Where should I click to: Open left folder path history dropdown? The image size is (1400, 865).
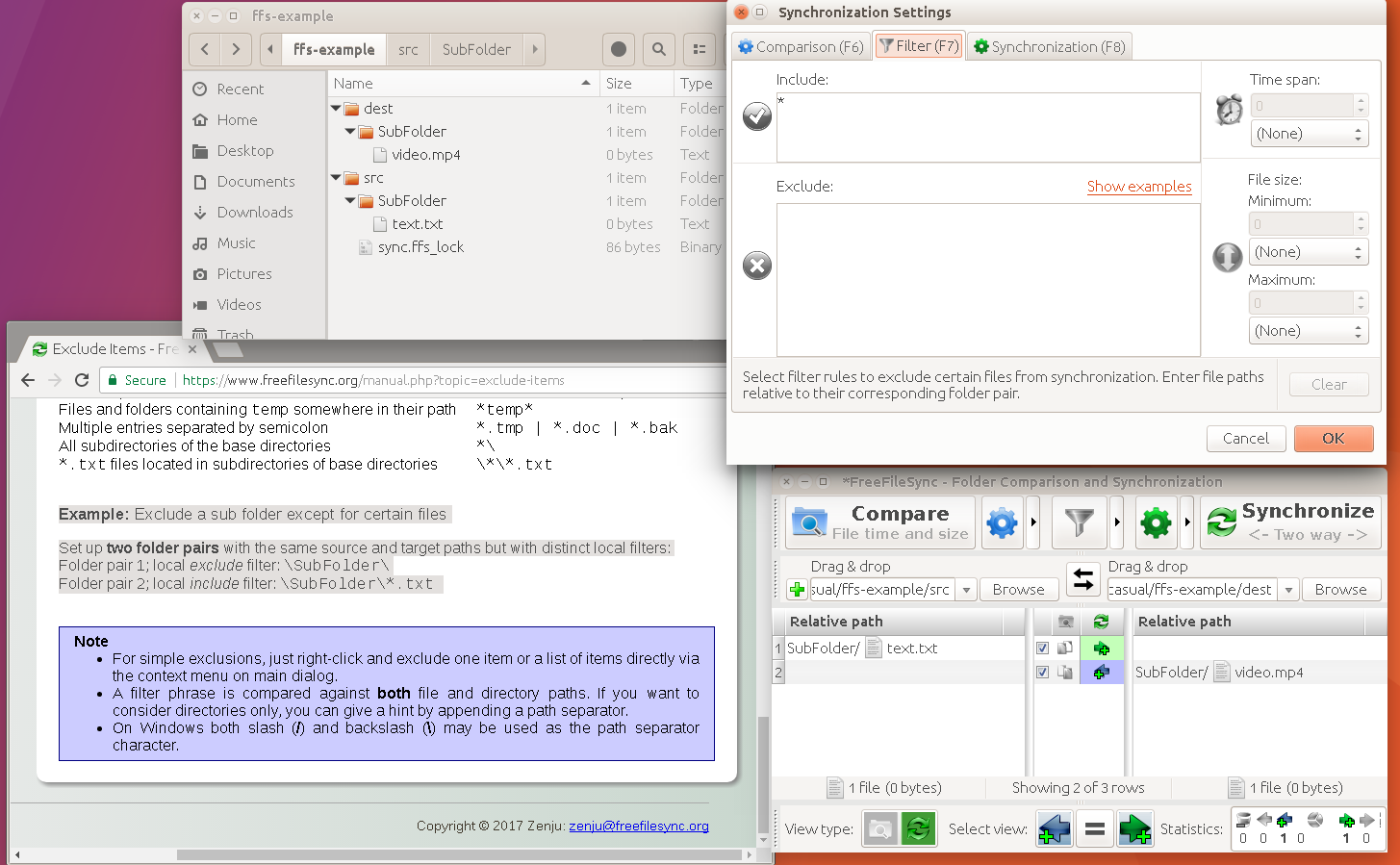966,589
